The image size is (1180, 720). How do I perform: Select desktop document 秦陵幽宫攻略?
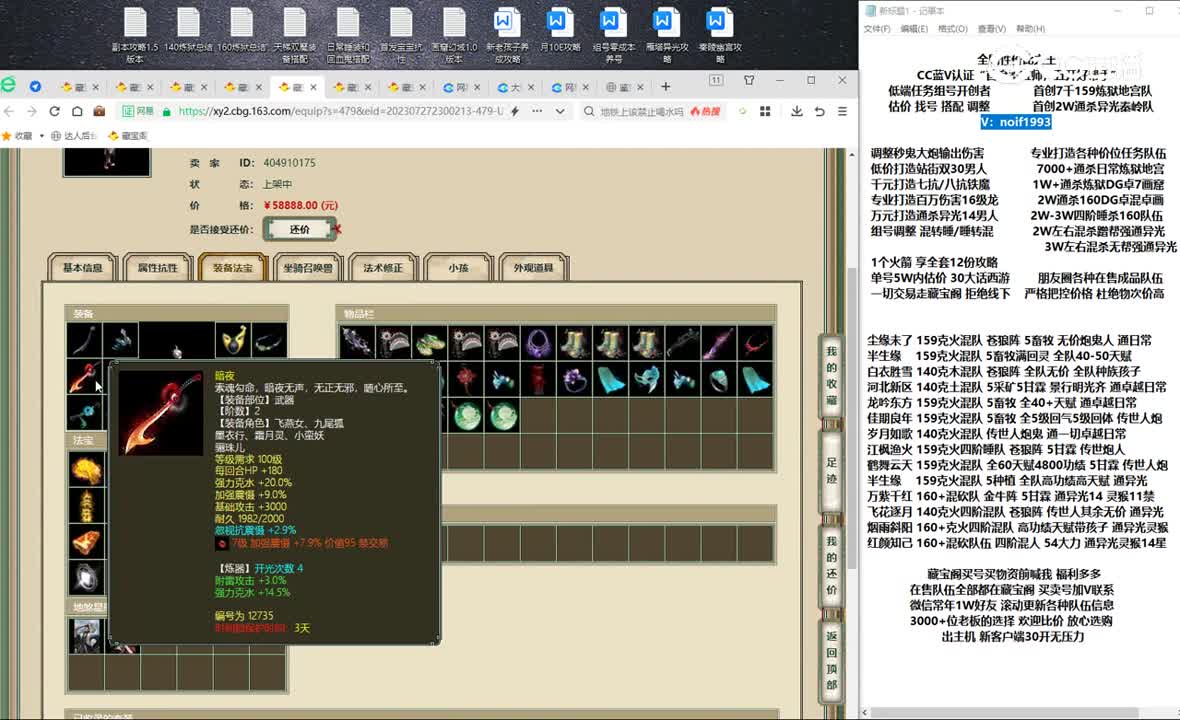(x=719, y=35)
